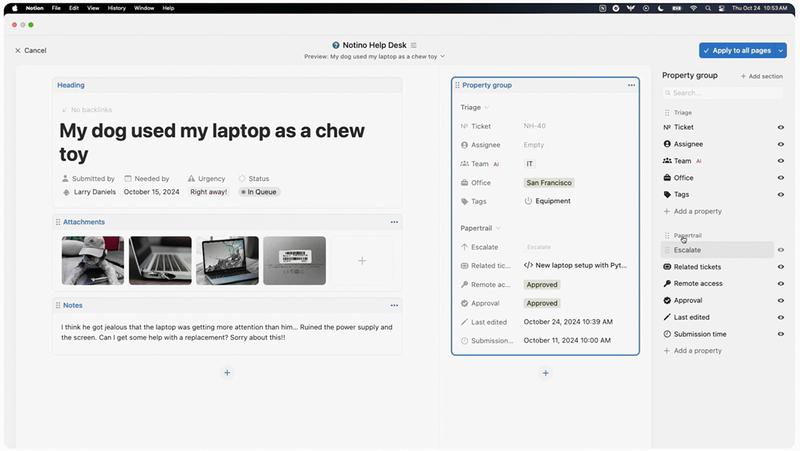Click the Assignee person icon in sidebar
Screen dimensions: 800x451
click(x=667, y=144)
